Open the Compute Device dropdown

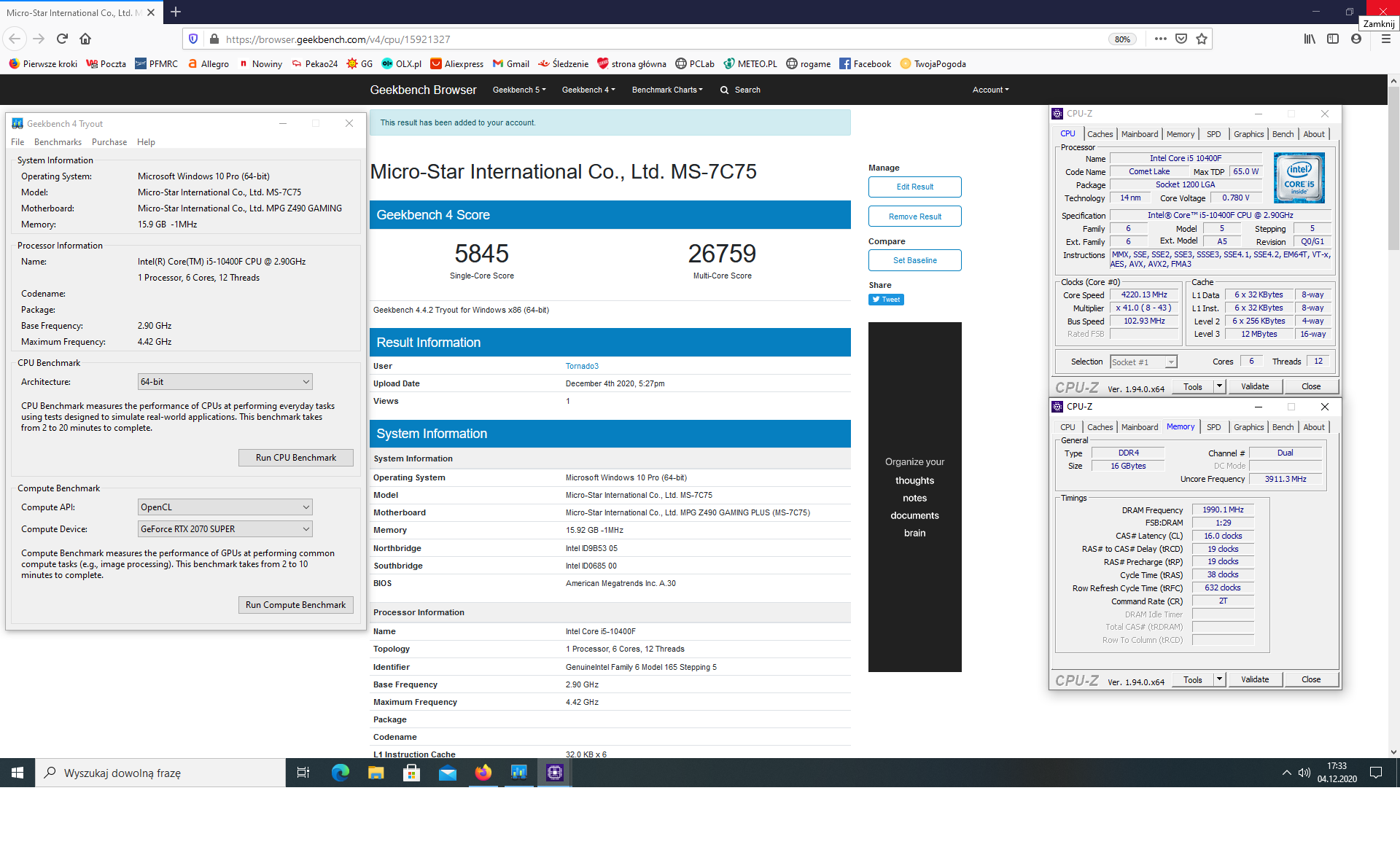click(225, 529)
